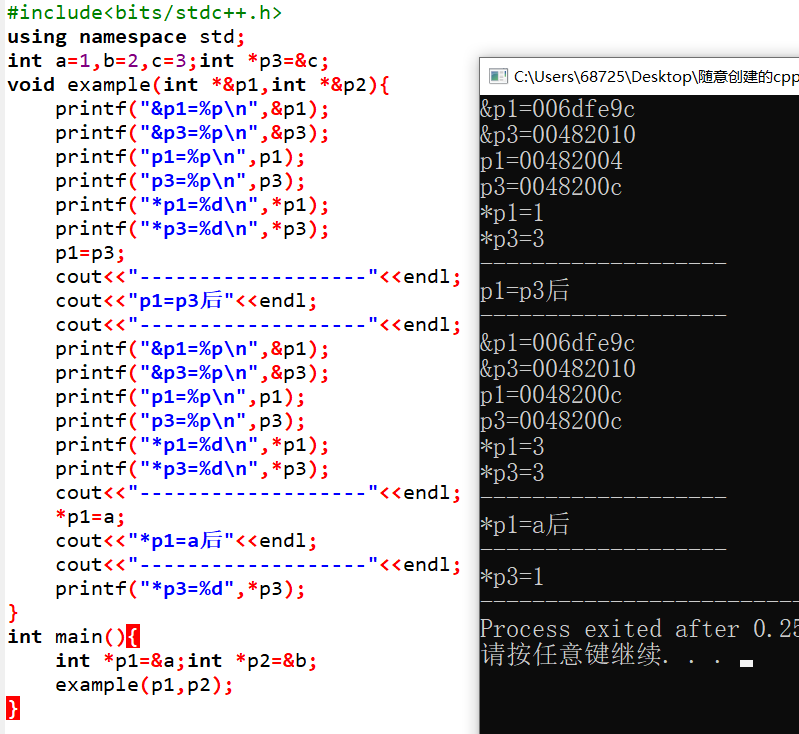
Task: Click console output '*p1=3'
Action: (x=512, y=447)
